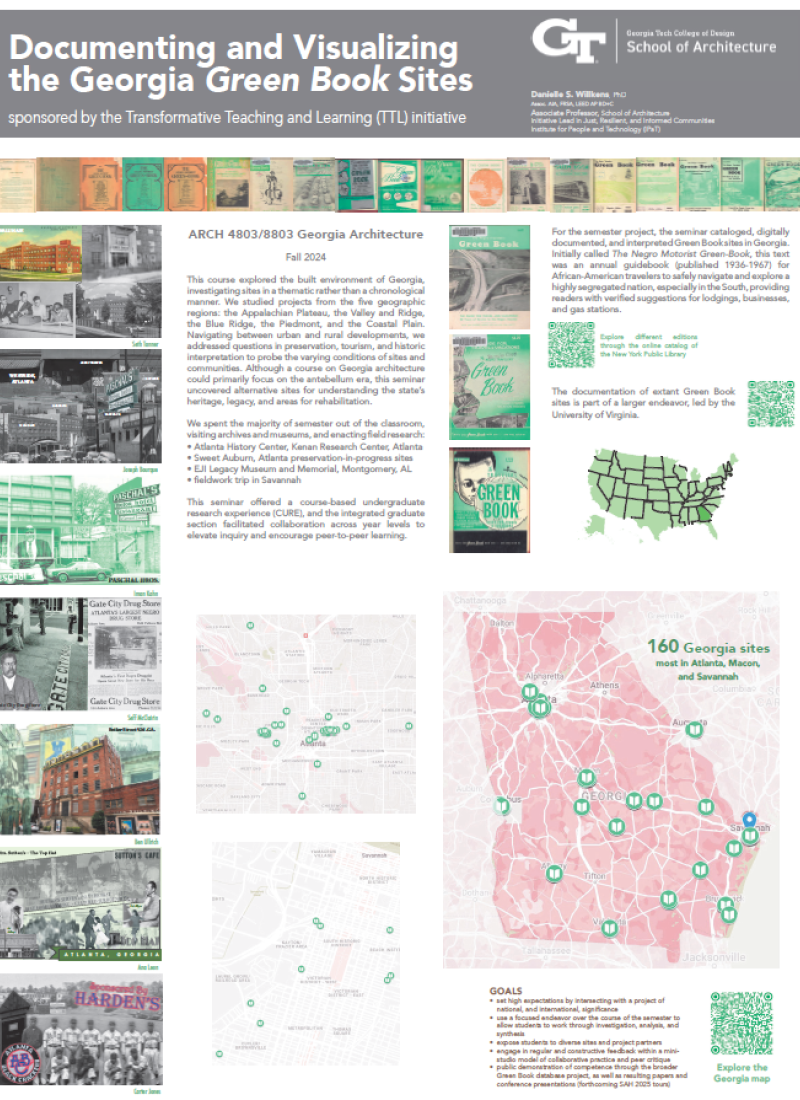This screenshot has width=800, height=1100.
Task: Open the Savannah street map with green markers
Action: [x=306, y=953]
